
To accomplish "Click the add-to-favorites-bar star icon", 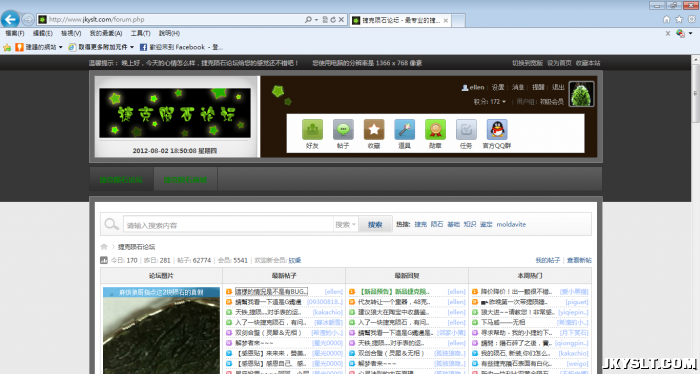I will point(7,47).
